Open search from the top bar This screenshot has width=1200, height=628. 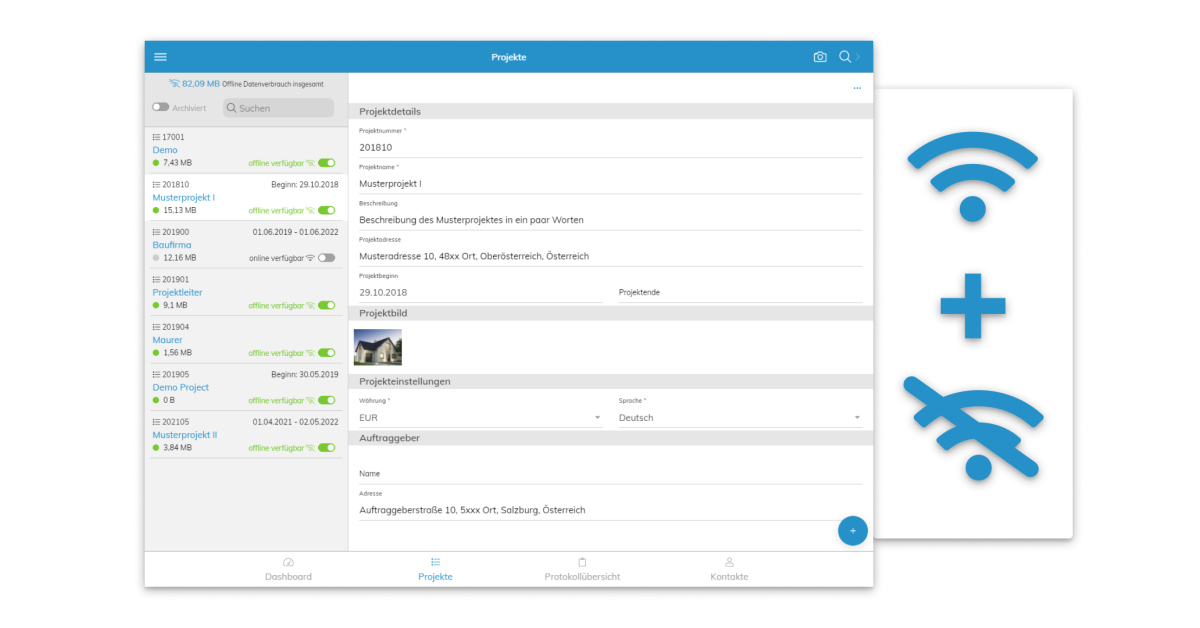(845, 57)
